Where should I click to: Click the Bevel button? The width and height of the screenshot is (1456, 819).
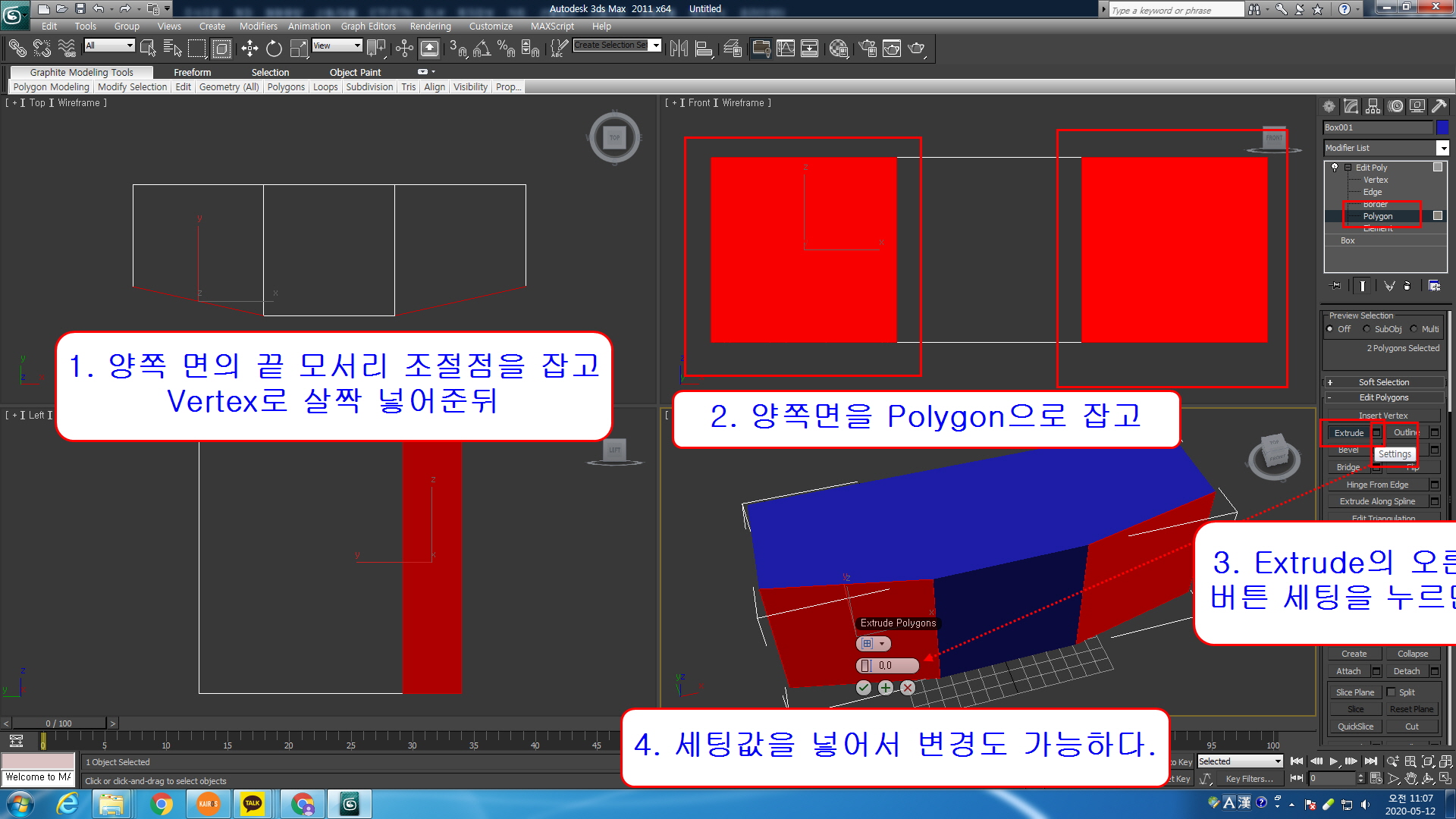coord(1348,450)
